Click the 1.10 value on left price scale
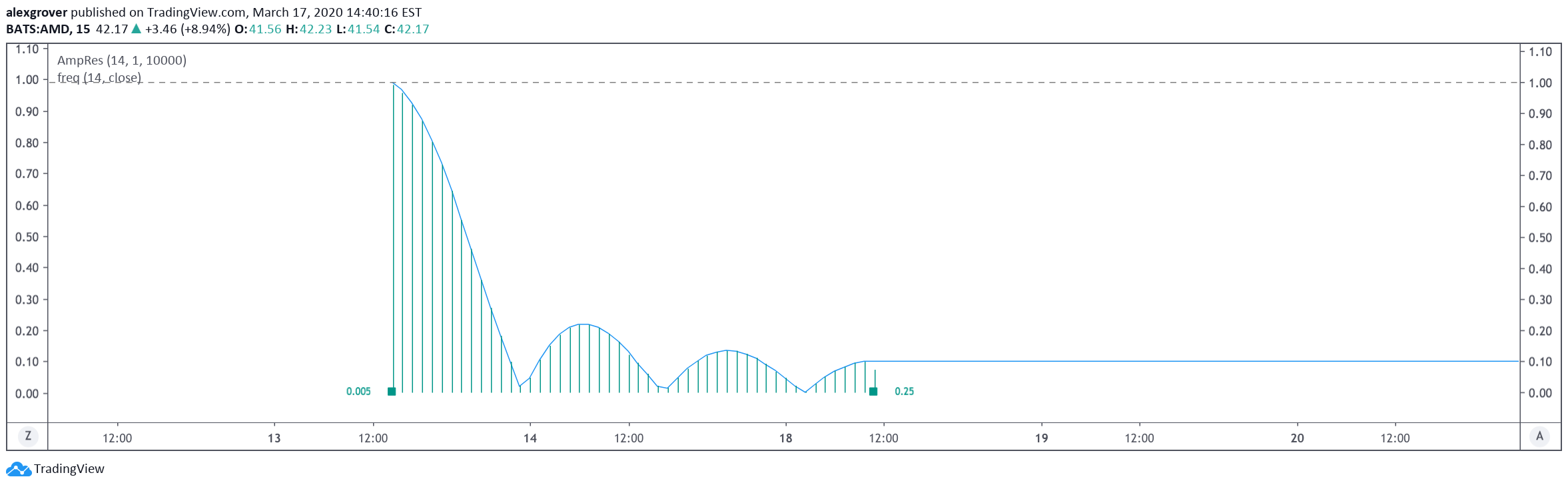 (27, 49)
